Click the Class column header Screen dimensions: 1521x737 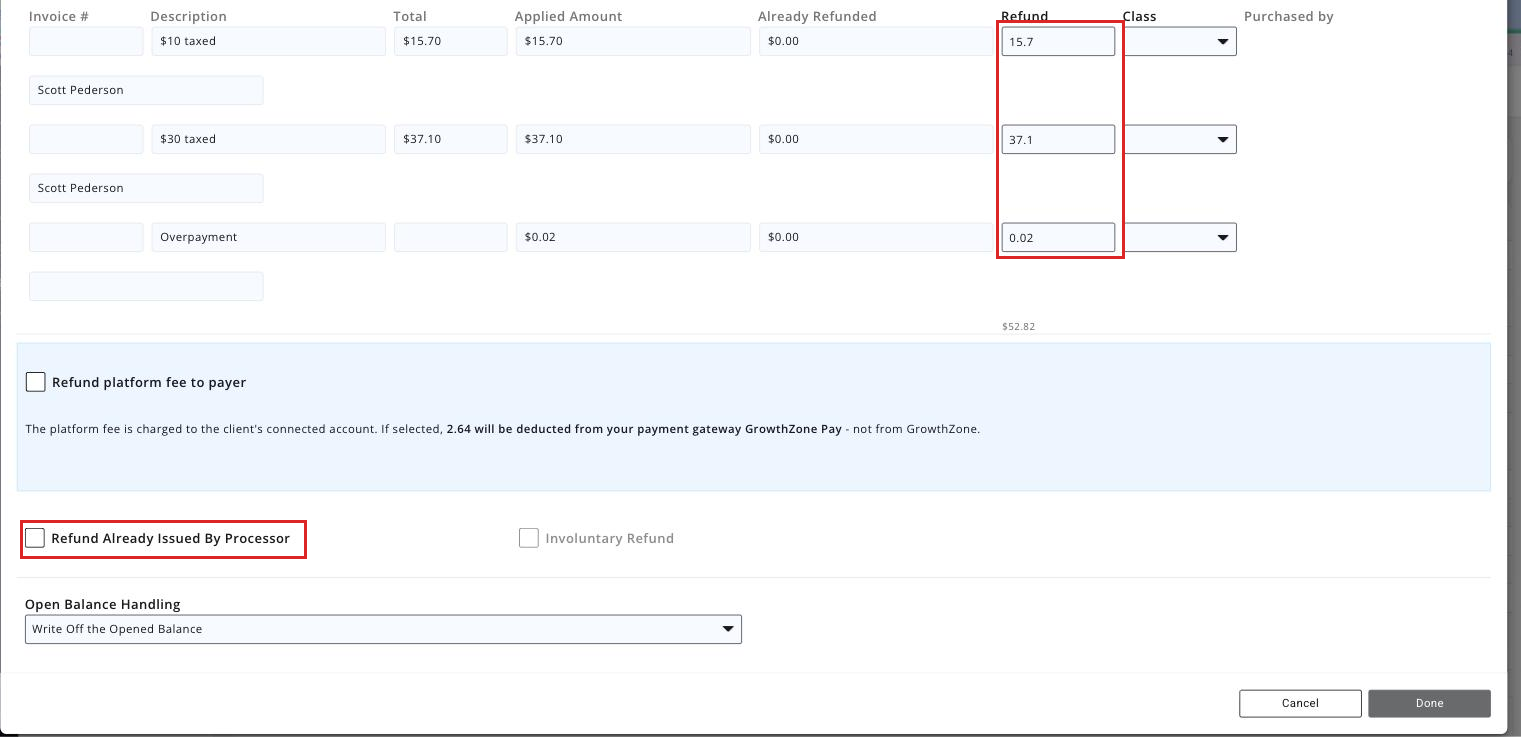(x=1139, y=16)
